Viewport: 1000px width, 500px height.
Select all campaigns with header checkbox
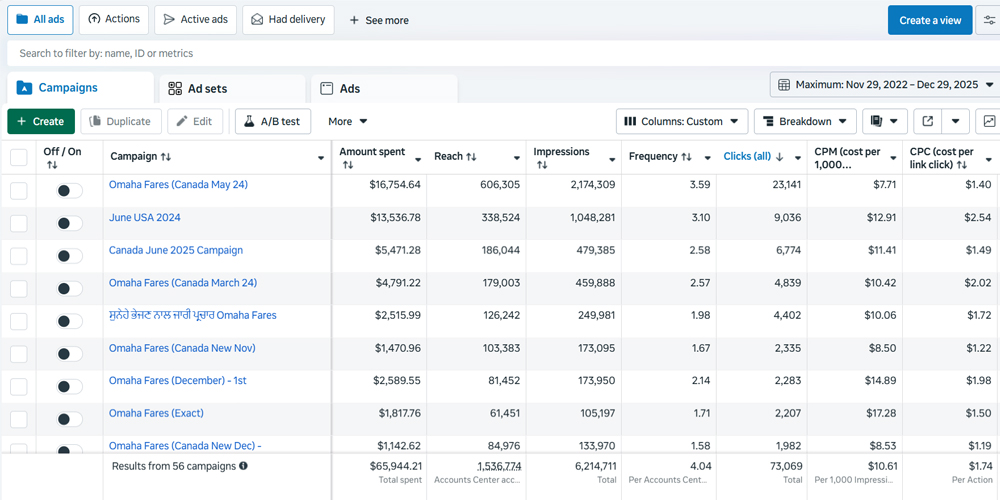click(19, 157)
